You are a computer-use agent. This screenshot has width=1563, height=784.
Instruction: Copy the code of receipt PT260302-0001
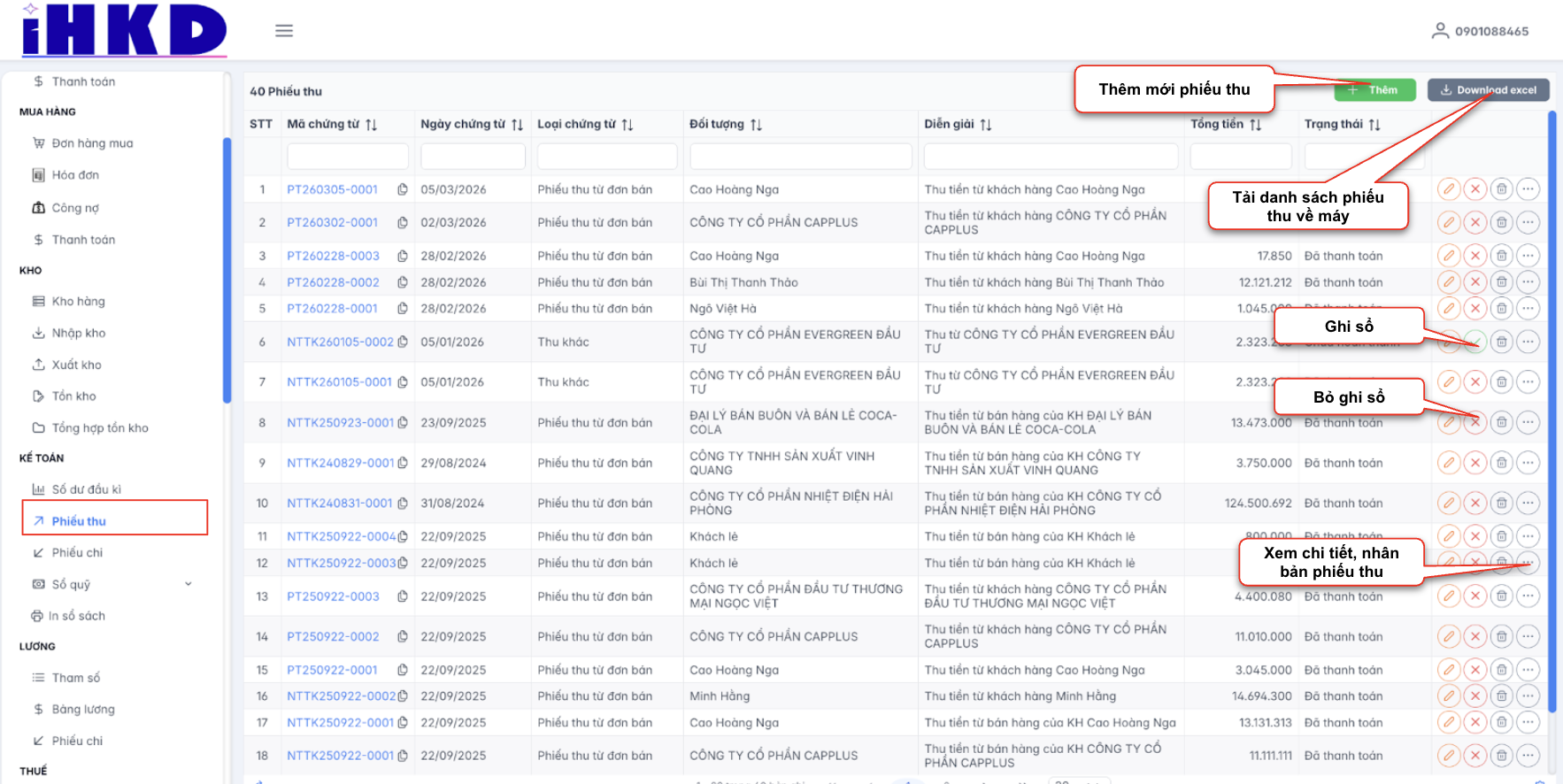click(403, 223)
